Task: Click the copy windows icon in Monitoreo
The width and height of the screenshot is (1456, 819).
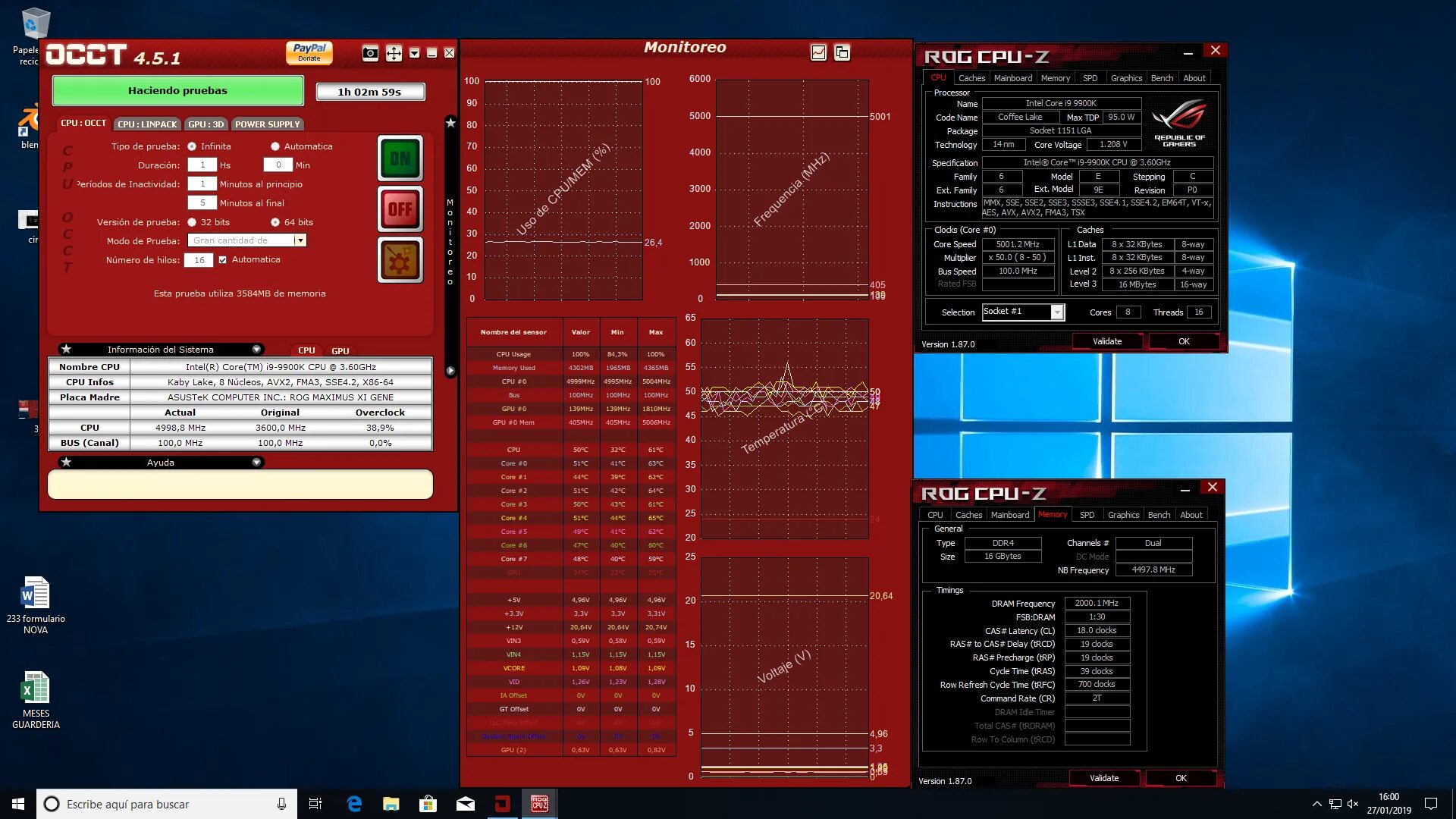Action: tap(842, 52)
